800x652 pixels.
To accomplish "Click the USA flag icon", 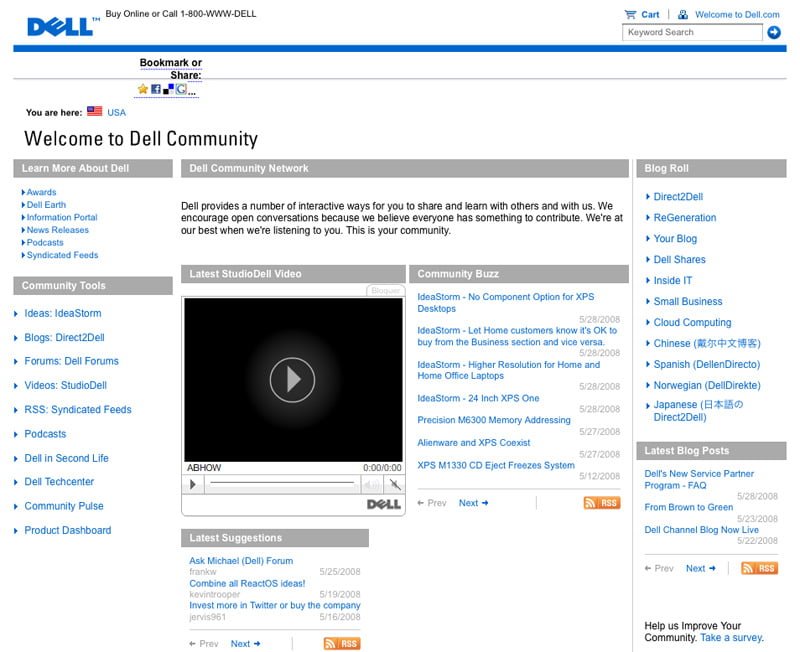I will tap(94, 111).
